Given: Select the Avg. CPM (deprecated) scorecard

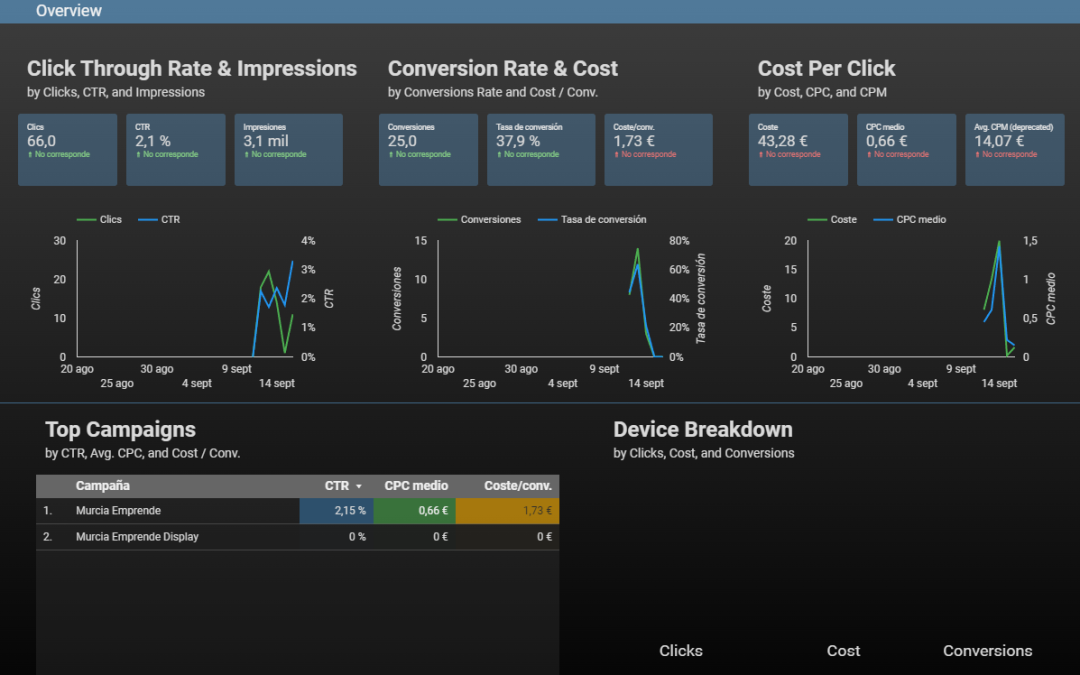Looking at the screenshot, I should coord(1014,149).
